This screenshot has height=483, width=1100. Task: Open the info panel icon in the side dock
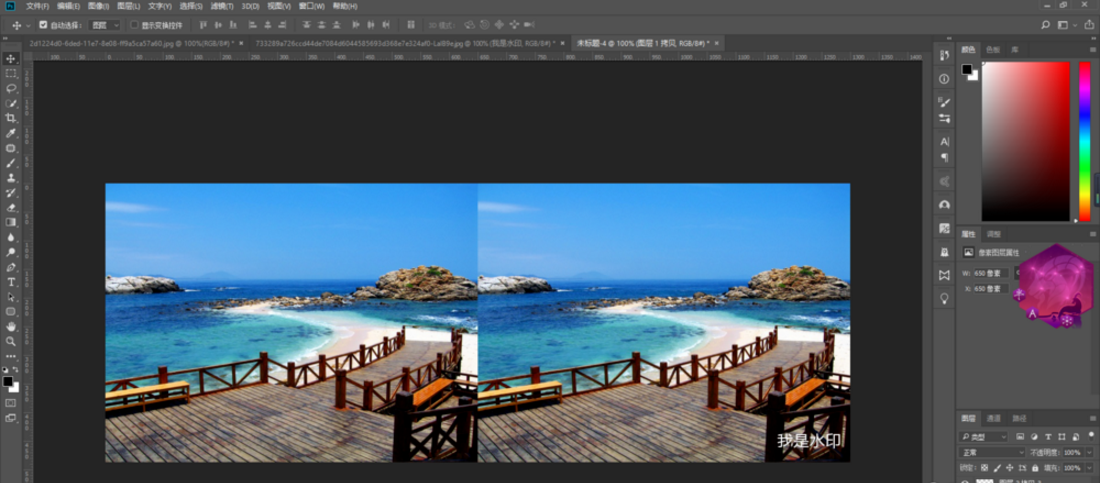(944, 78)
